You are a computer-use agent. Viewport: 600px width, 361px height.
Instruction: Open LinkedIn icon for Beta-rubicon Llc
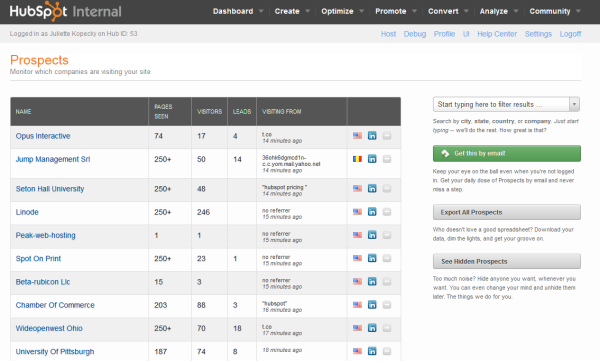(372, 282)
